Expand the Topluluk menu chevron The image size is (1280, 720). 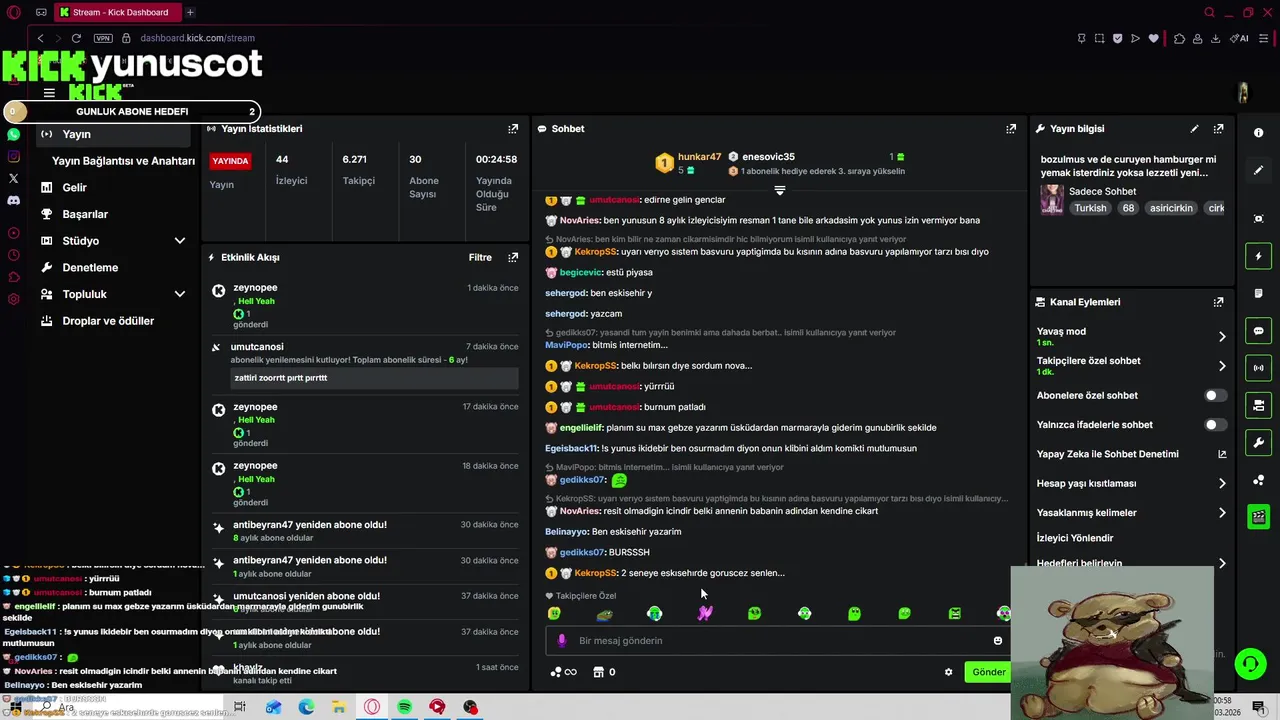(x=180, y=294)
